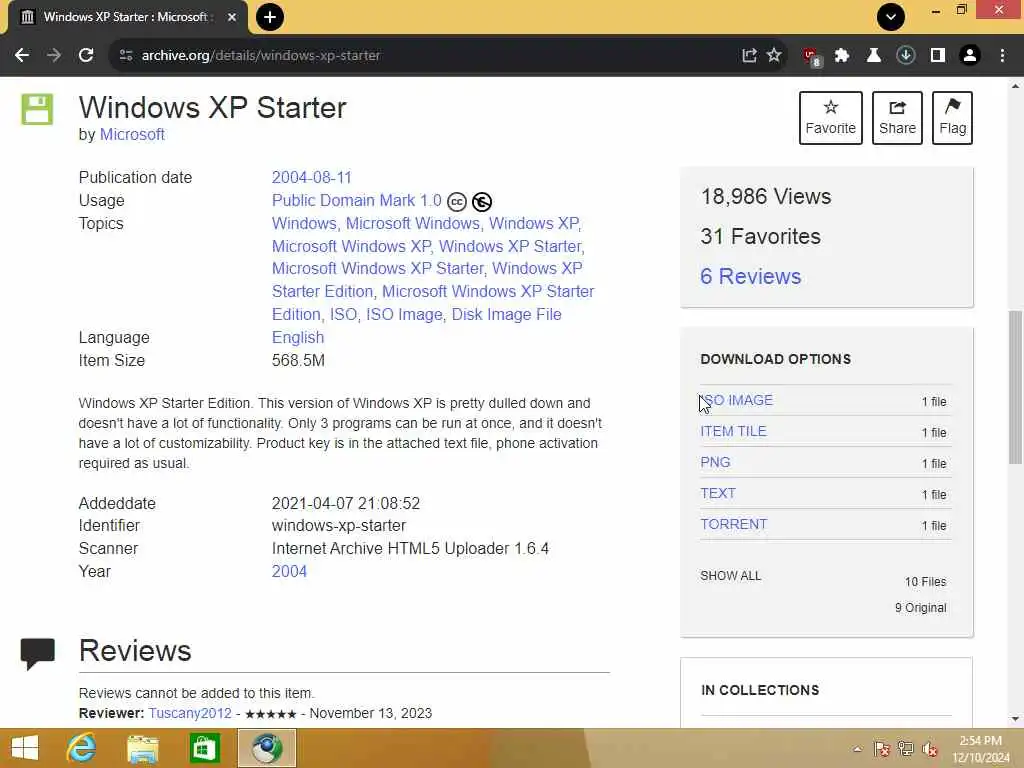Bookmark this page with the star icon
The image size is (1024, 768).
[x=774, y=55]
